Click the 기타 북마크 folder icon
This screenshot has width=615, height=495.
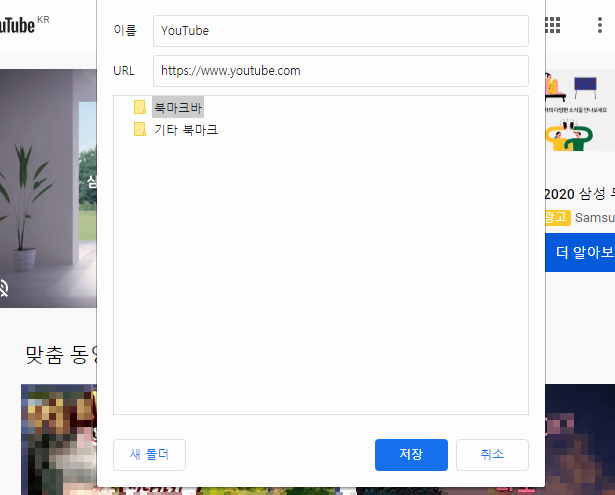[140, 129]
